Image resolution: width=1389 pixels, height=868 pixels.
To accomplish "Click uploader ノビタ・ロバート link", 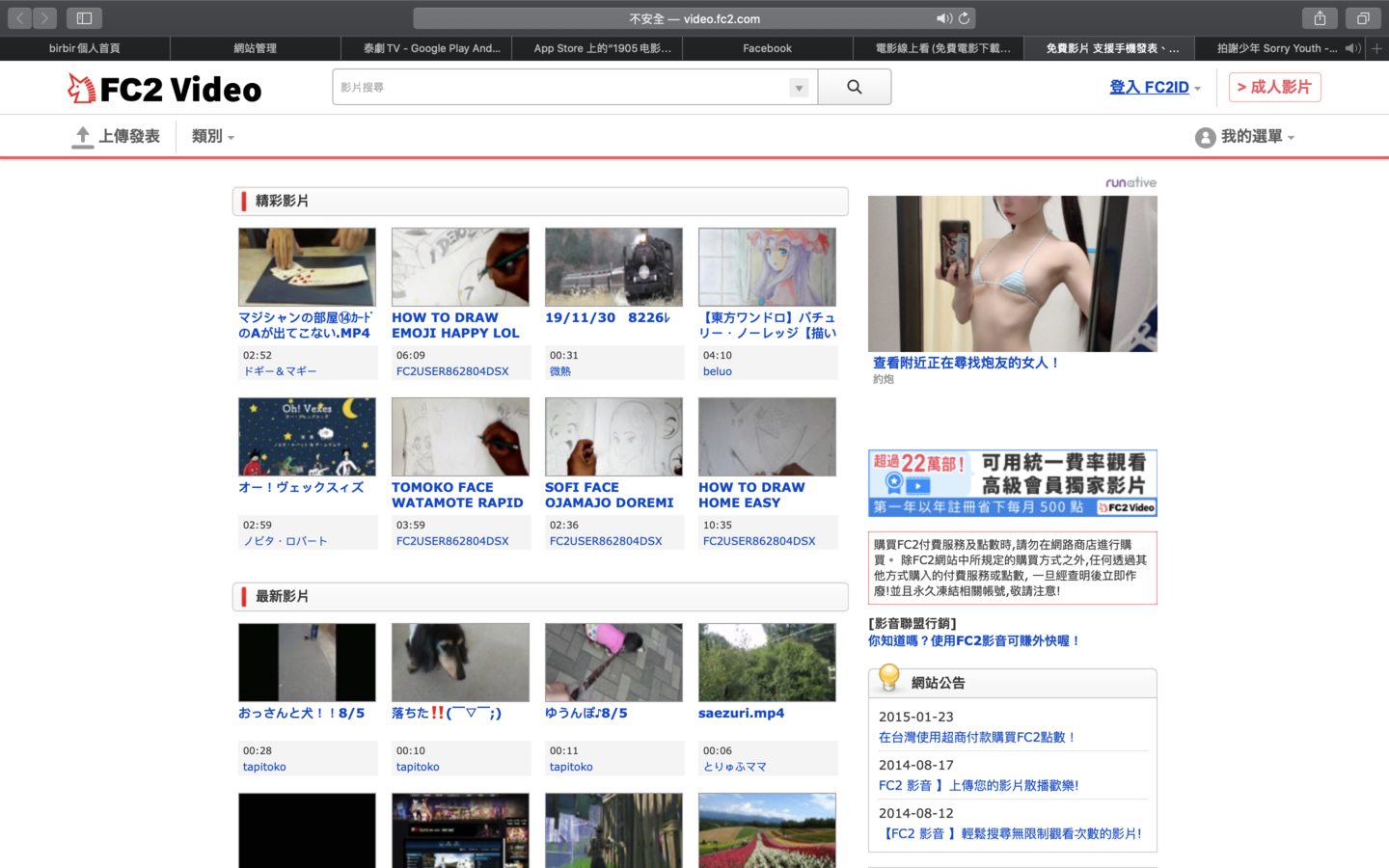I will (286, 541).
